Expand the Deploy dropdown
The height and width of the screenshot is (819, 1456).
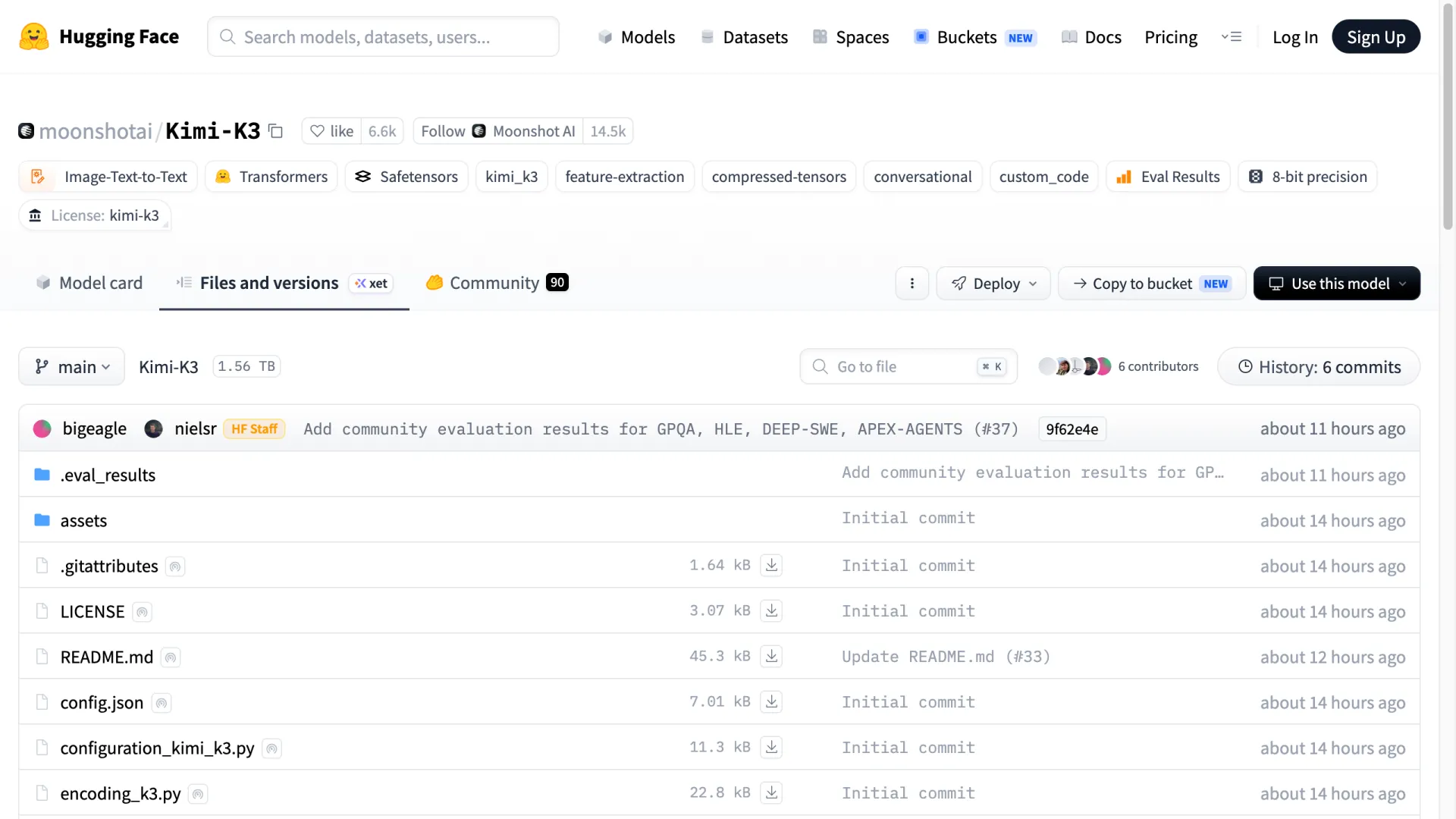point(993,283)
